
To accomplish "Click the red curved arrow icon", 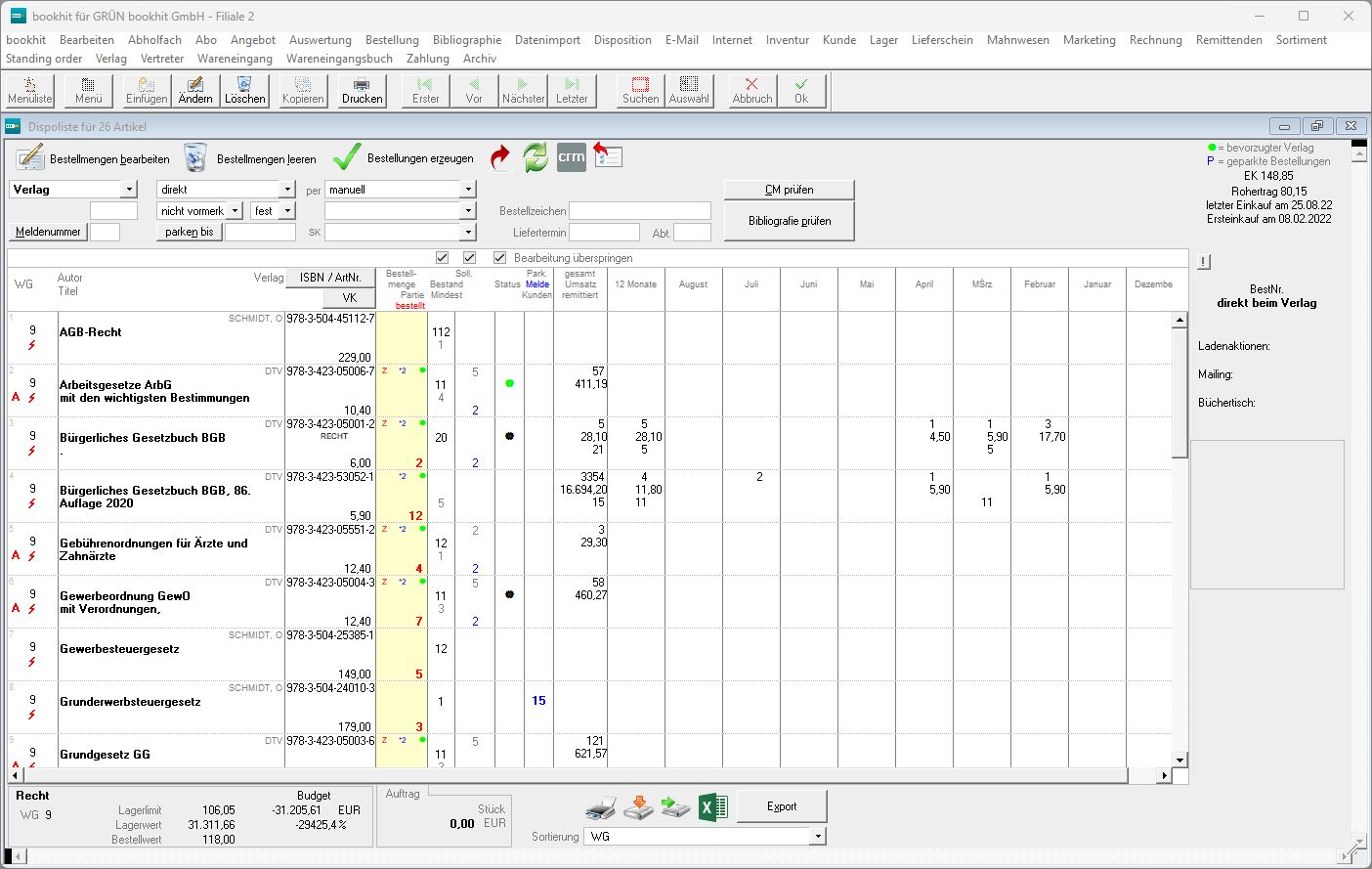I will (499, 157).
